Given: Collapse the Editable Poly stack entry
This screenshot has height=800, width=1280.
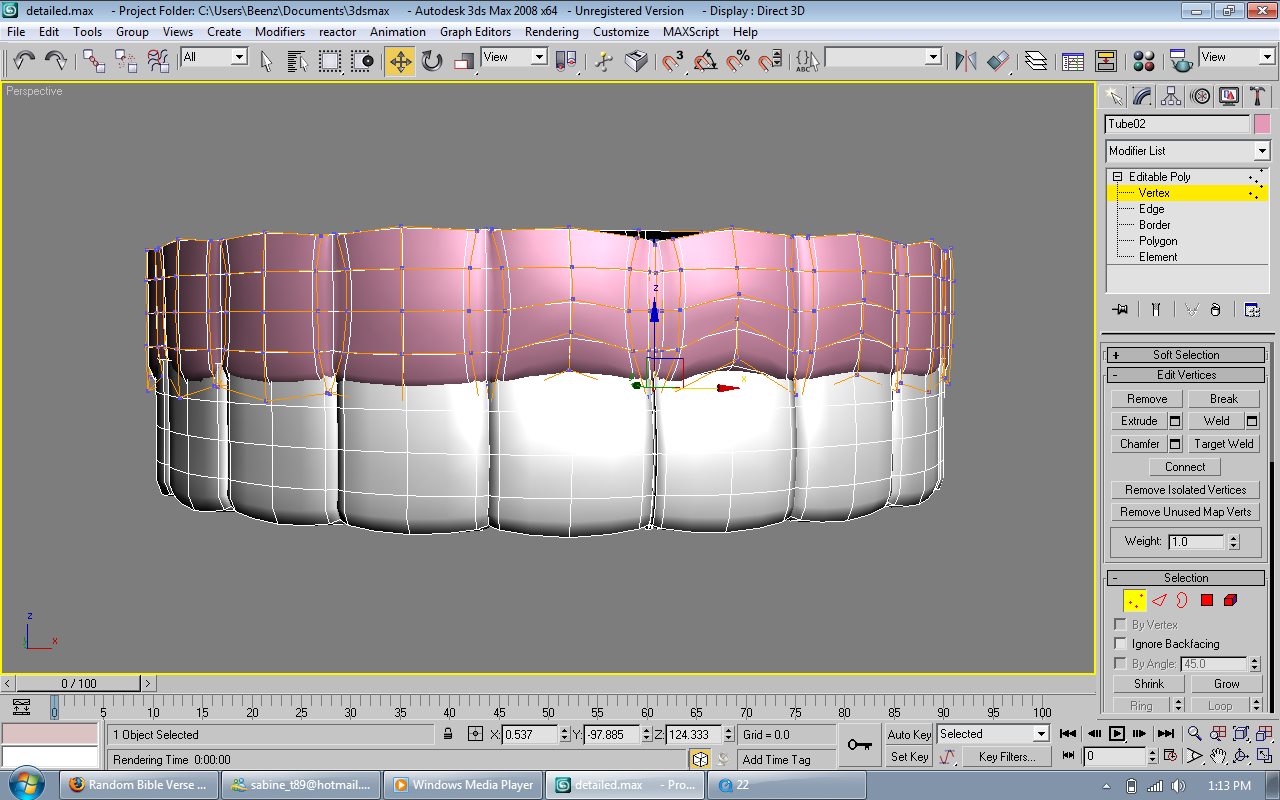Looking at the screenshot, I should tap(1118, 177).
